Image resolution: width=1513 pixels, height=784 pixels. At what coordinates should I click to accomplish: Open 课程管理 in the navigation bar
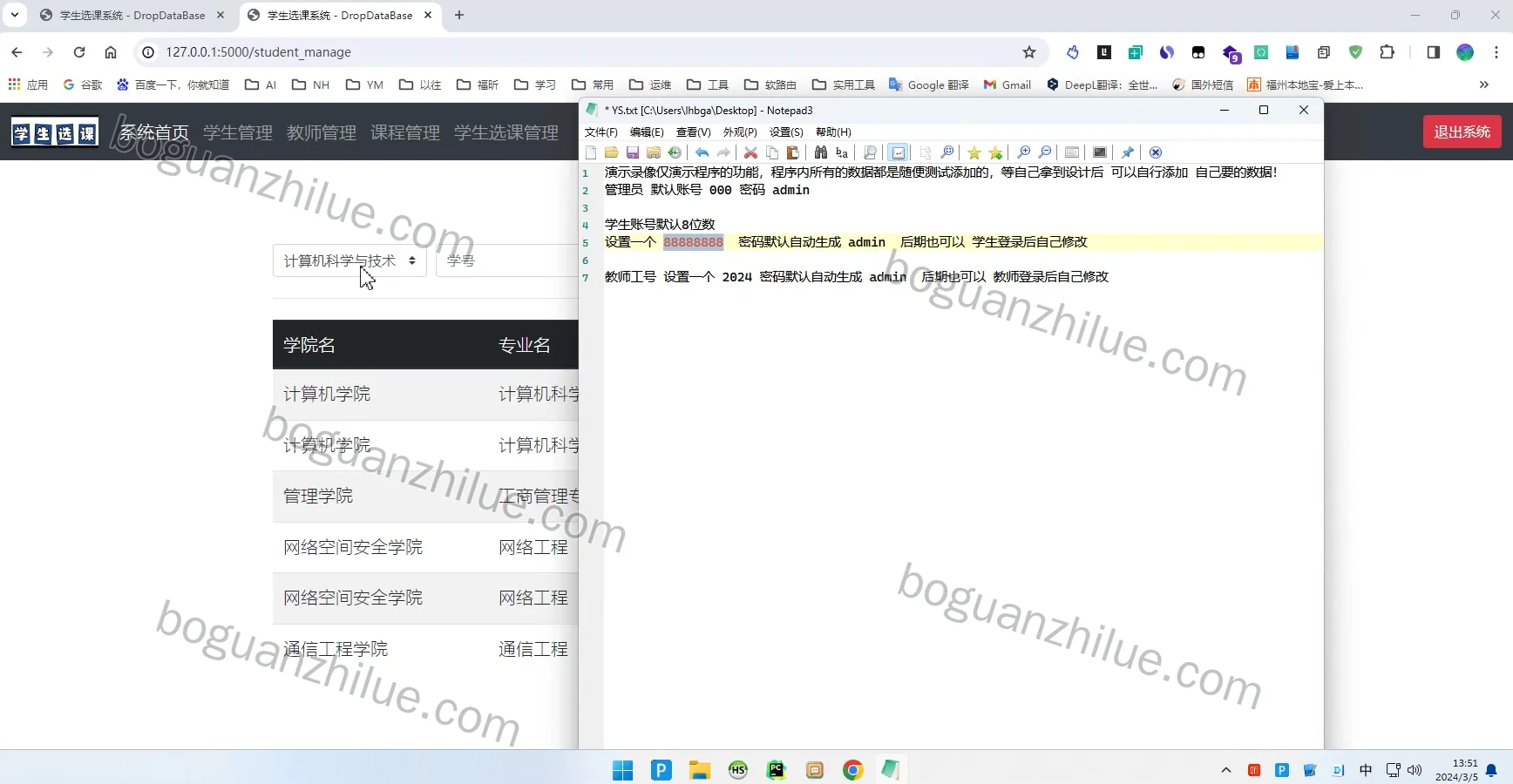click(x=405, y=132)
